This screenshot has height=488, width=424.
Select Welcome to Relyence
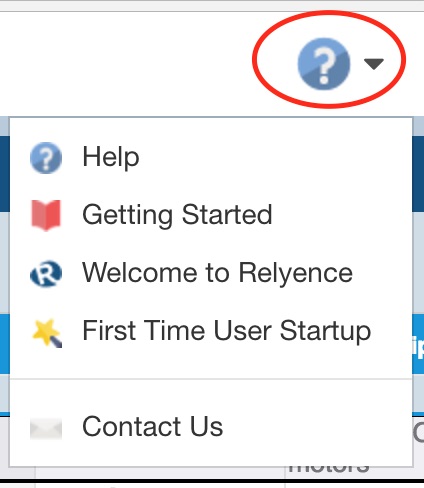coord(217,273)
